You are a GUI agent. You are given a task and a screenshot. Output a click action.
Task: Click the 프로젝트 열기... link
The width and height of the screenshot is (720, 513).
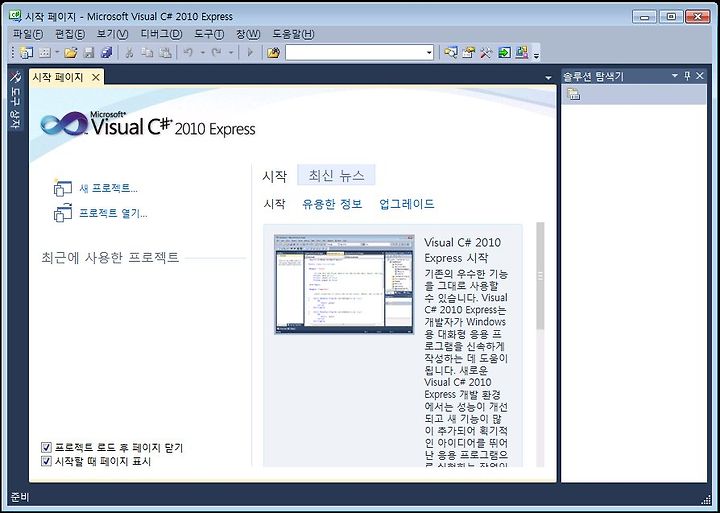(113, 213)
